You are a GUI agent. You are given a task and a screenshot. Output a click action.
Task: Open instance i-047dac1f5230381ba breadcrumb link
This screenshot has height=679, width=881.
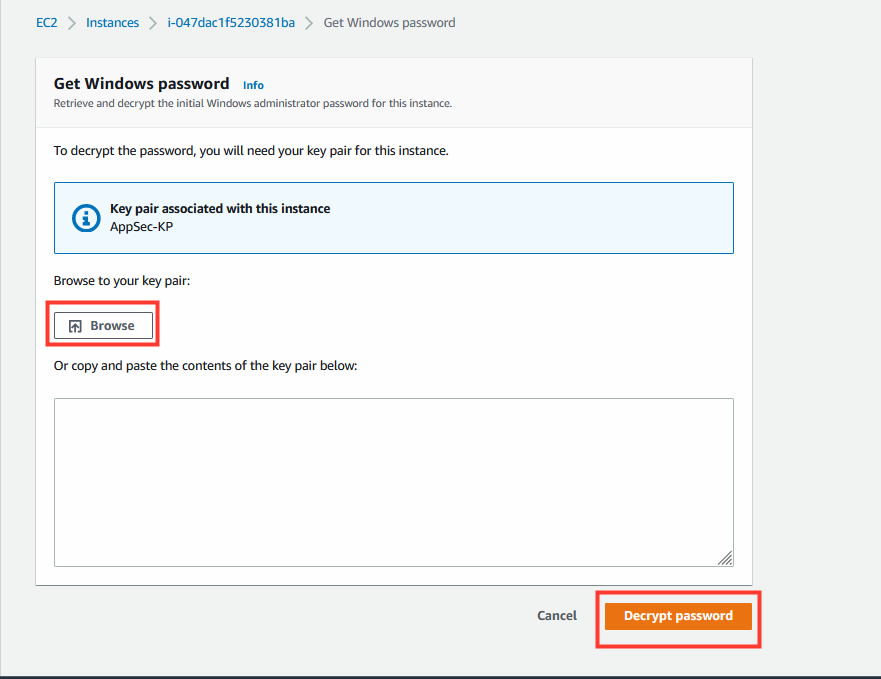pyautogui.click(x=231, y=22)
